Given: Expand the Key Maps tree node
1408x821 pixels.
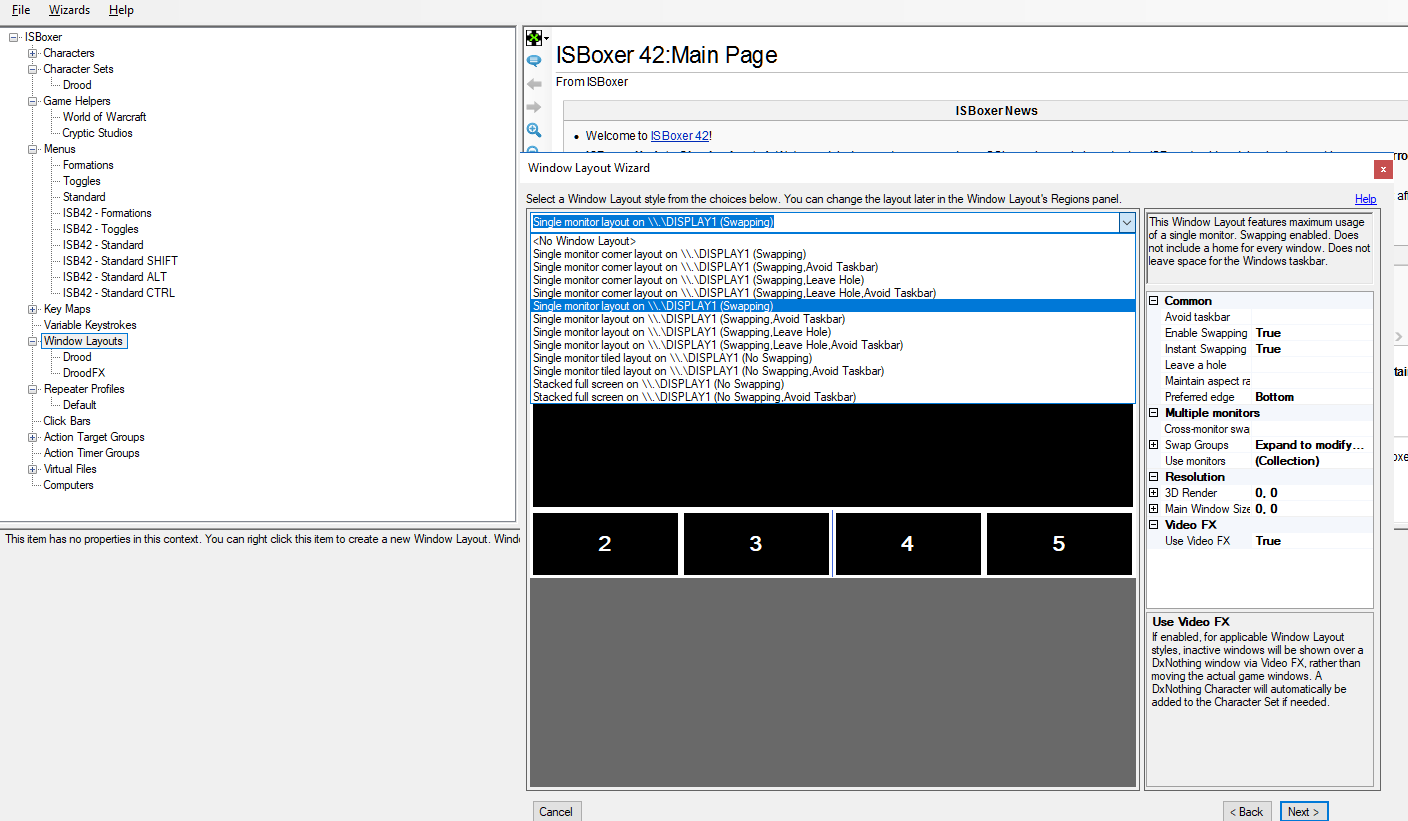Looking at the screenshot, I should [33, 309].
